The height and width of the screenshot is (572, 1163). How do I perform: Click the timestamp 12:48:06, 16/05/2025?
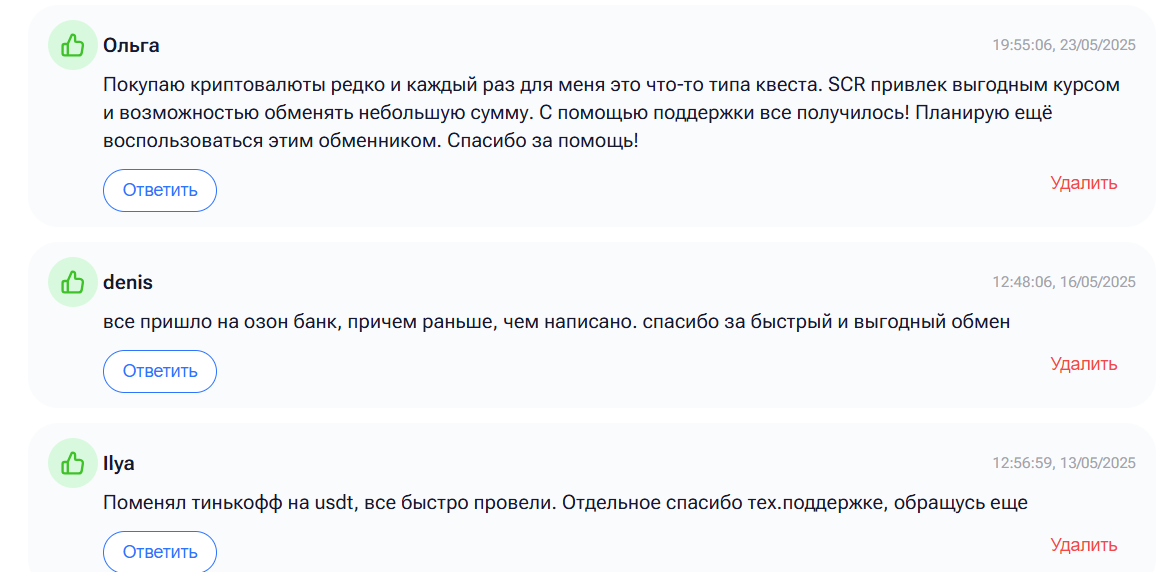click(1064, 283)
